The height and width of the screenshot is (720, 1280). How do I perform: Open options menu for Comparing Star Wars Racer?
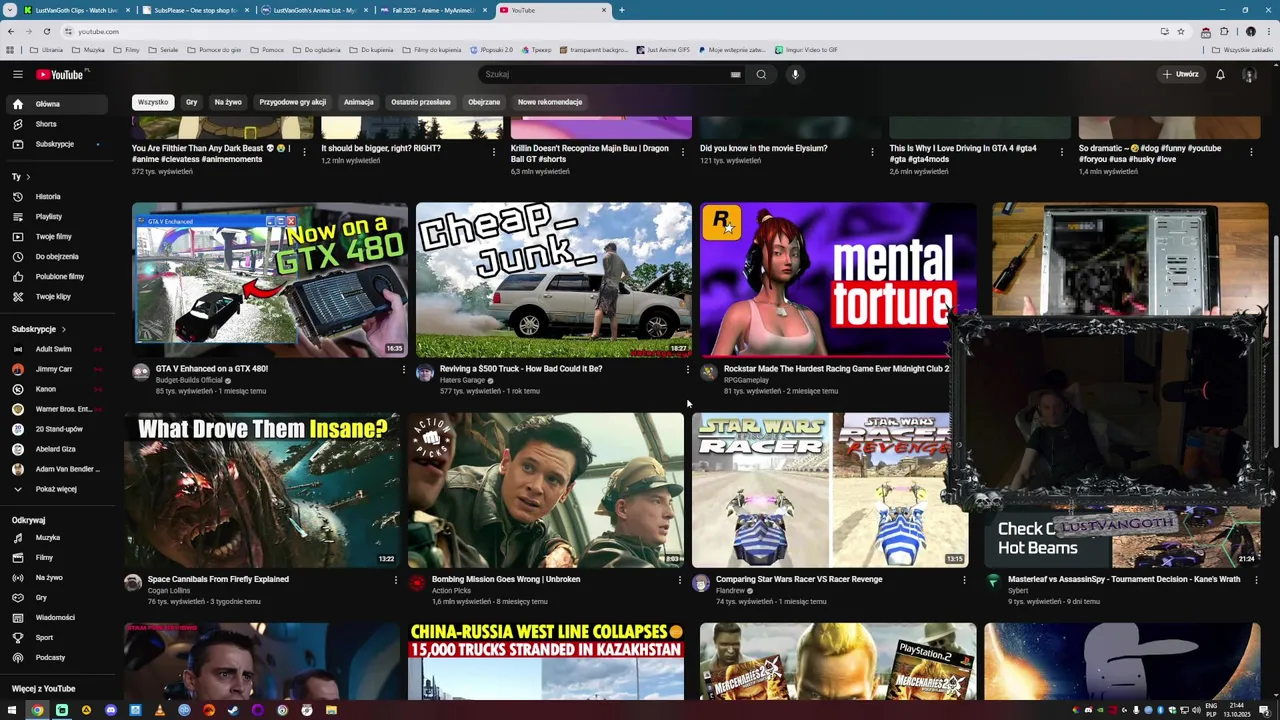point(964,580)
